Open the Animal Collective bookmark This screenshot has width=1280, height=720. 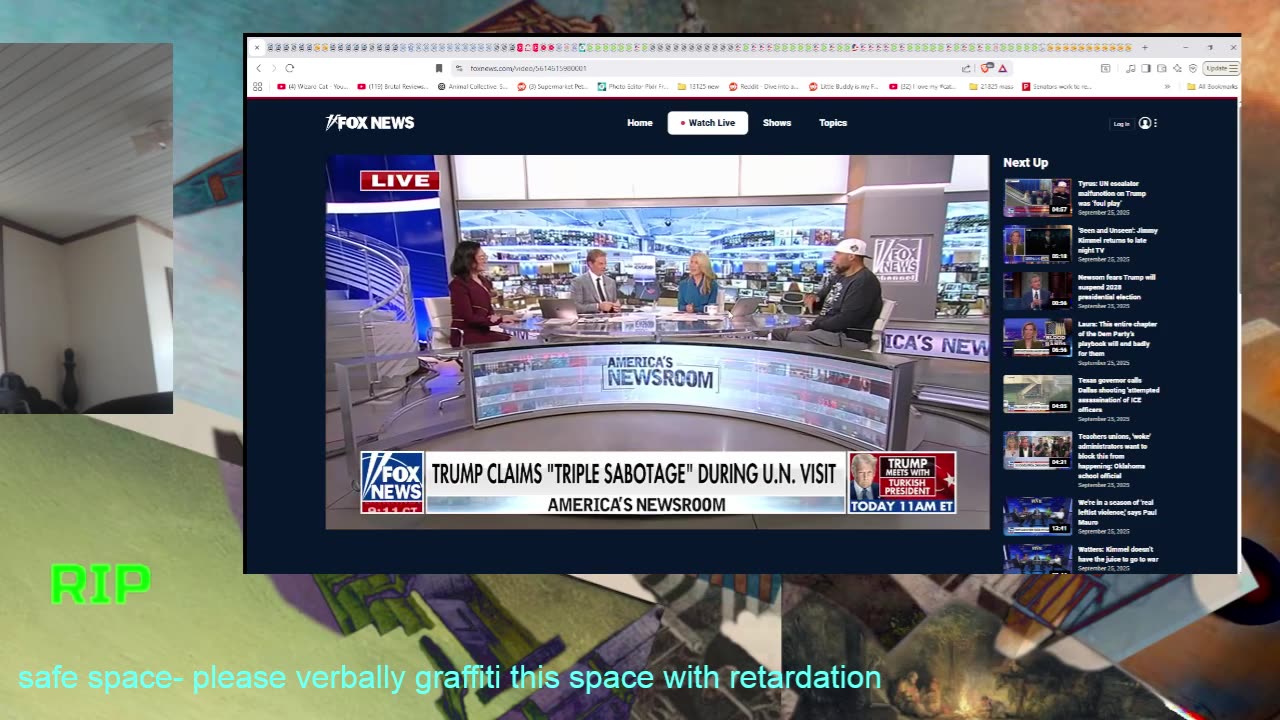click(473, 87)
